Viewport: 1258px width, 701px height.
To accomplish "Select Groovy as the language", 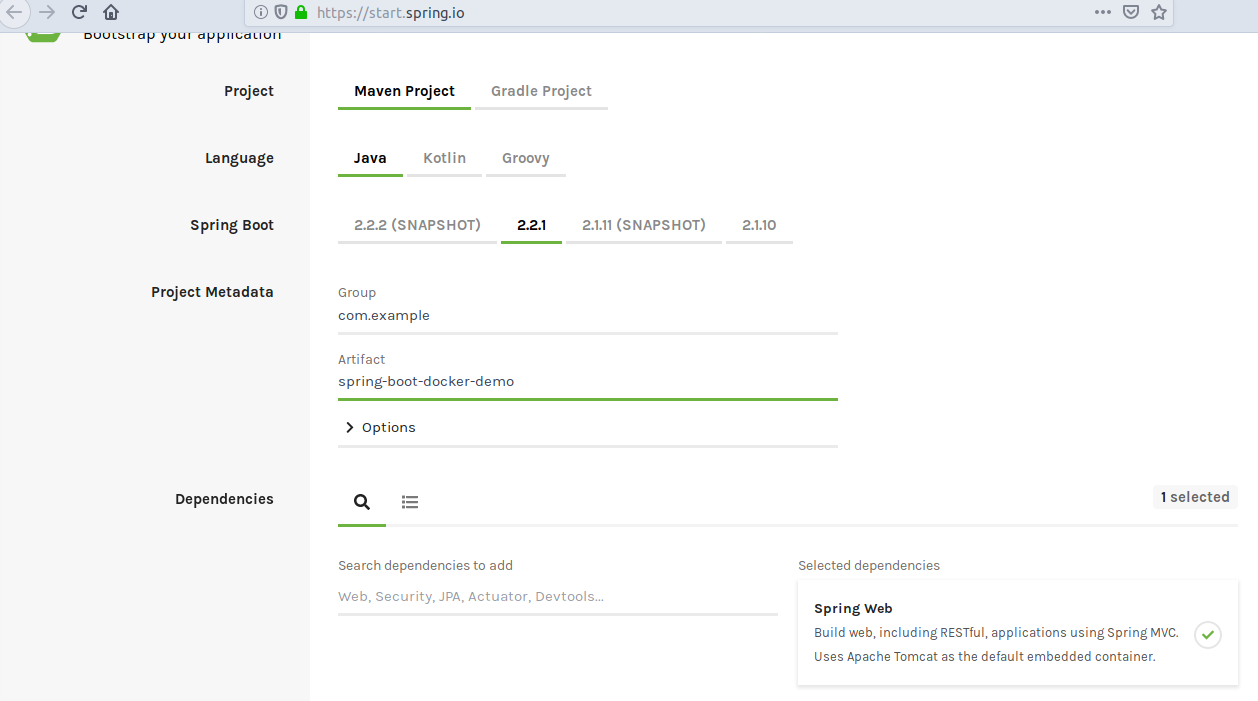I will 525,158.
